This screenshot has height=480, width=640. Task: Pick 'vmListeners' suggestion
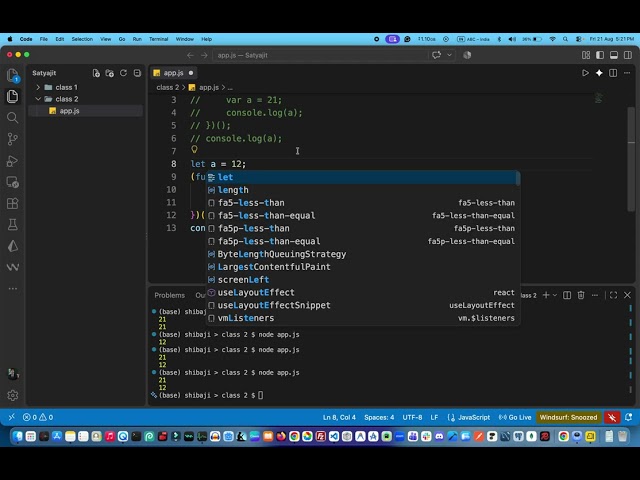(361, 318)
